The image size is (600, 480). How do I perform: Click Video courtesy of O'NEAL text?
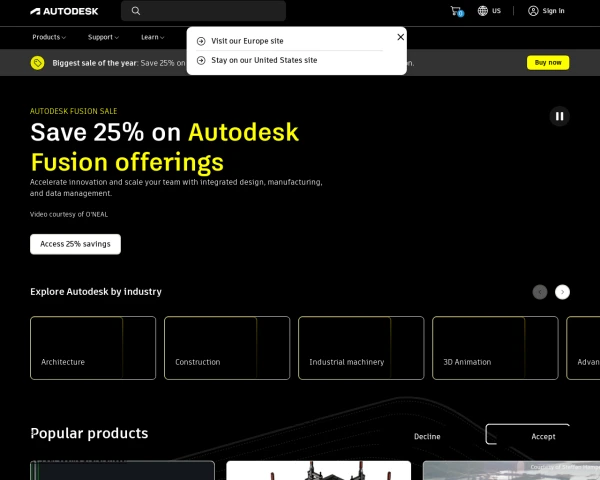click(x=69, y=214)
